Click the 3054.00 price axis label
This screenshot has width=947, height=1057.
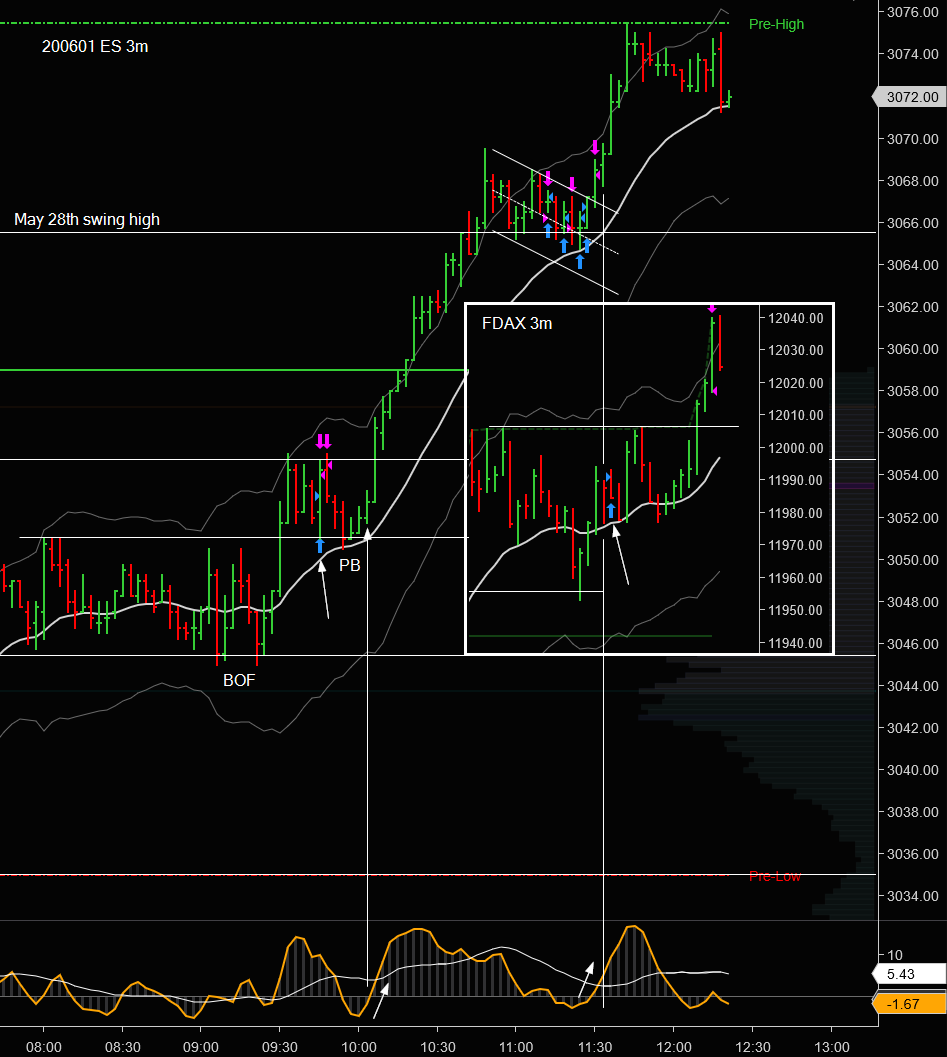[x=913, y=475]
